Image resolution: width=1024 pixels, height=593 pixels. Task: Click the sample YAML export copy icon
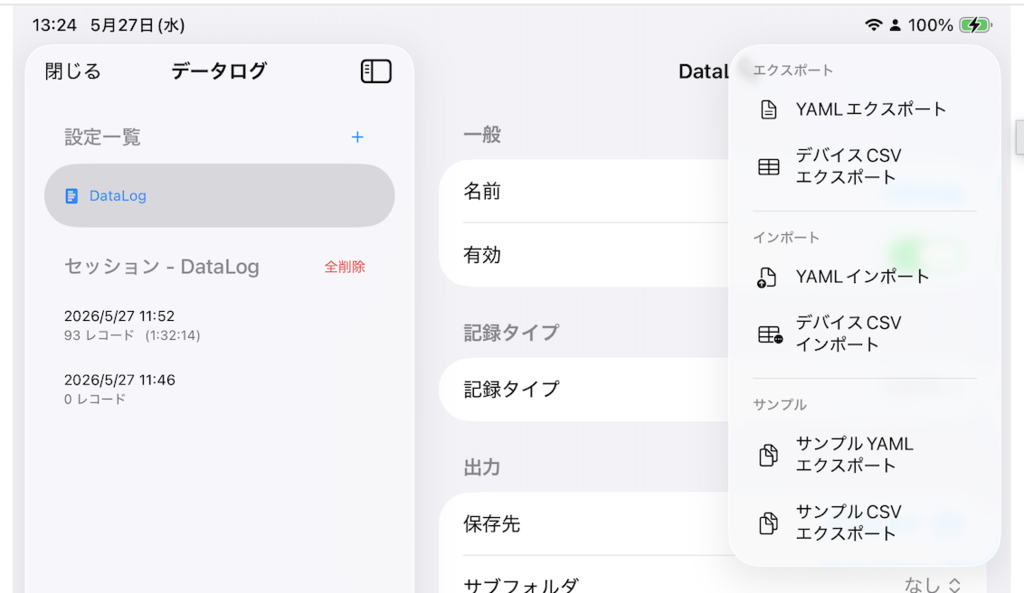click(769, 455)
